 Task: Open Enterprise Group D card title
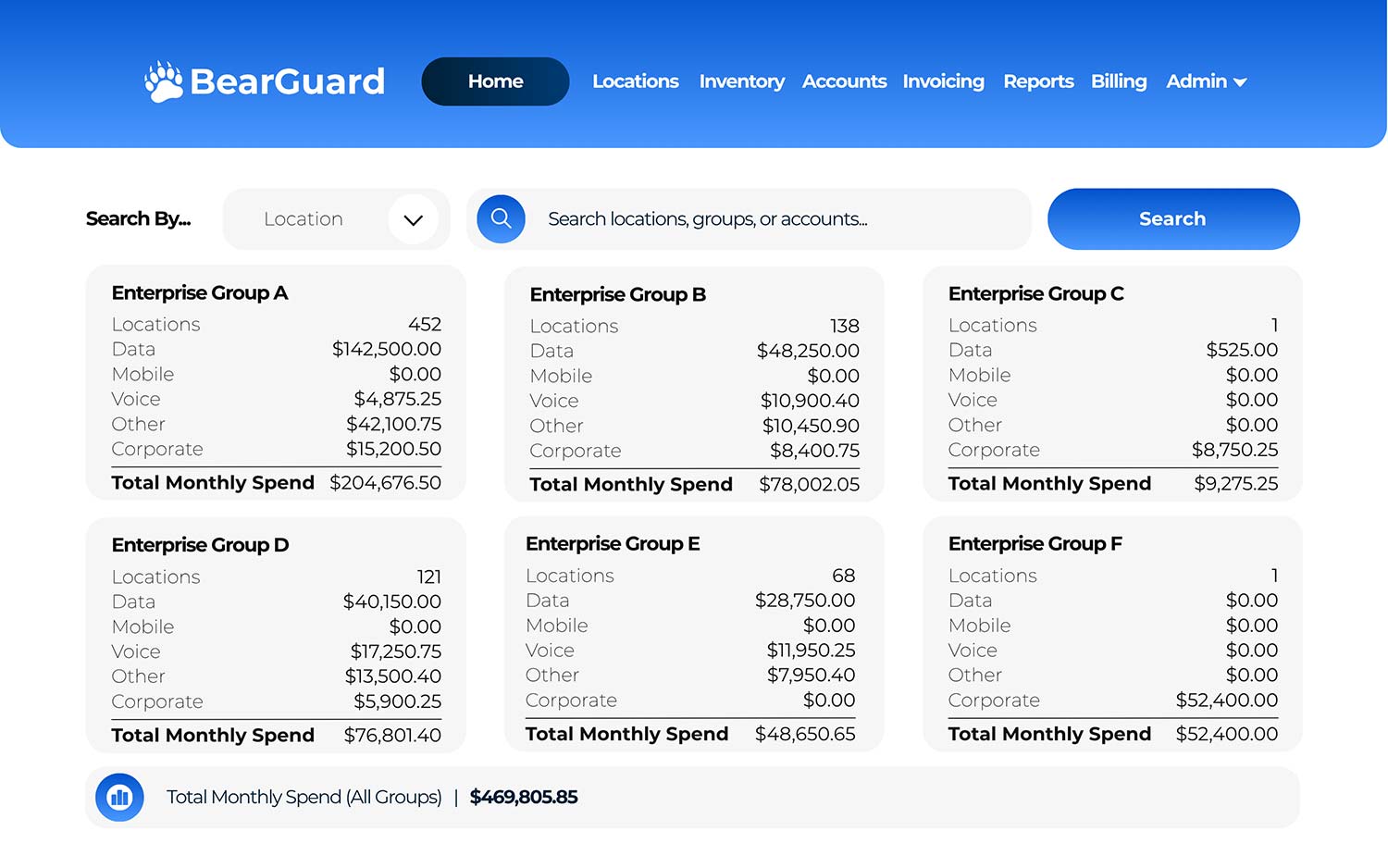(201, 545)
